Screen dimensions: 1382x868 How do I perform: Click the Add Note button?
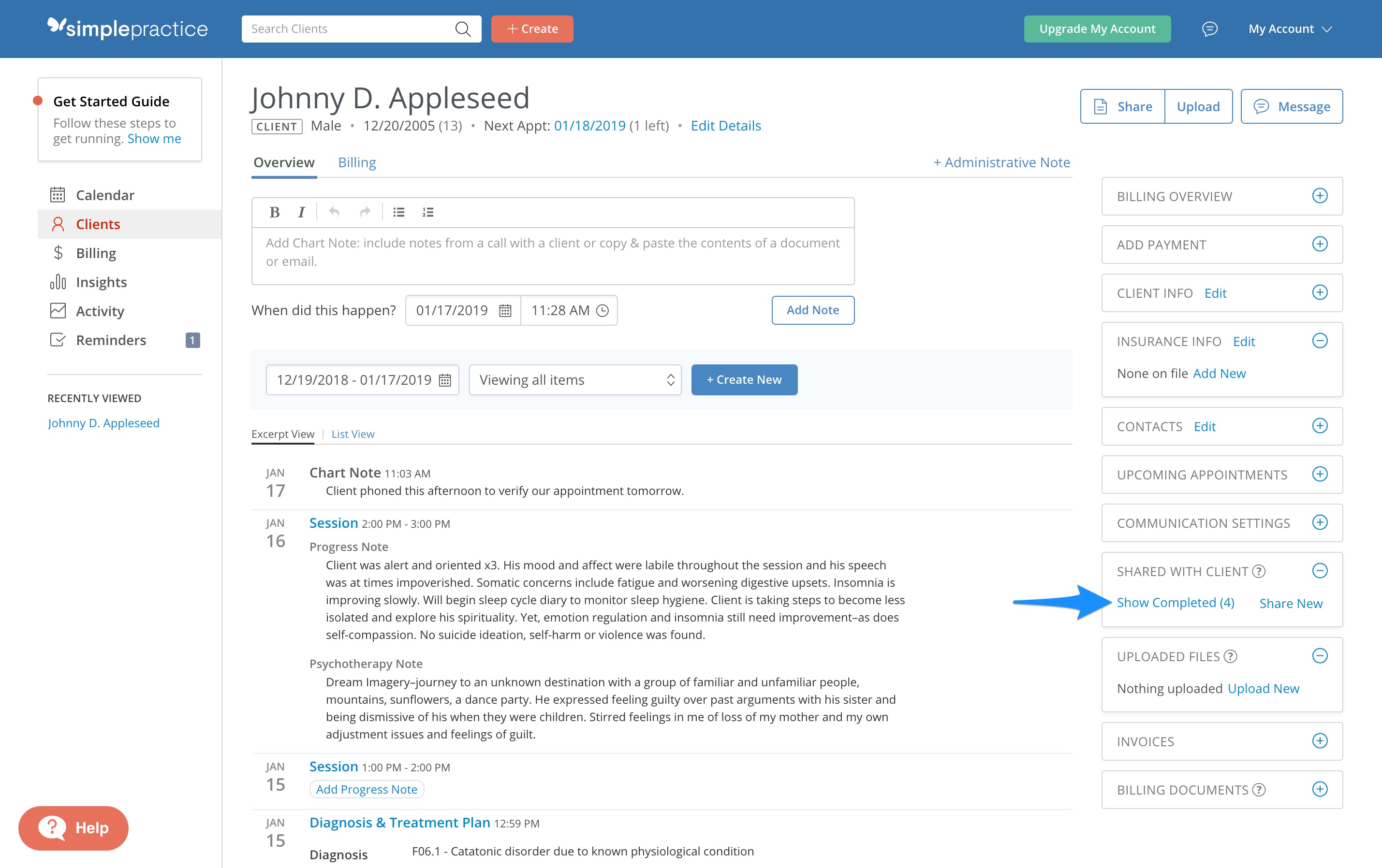tap(813, 310)
